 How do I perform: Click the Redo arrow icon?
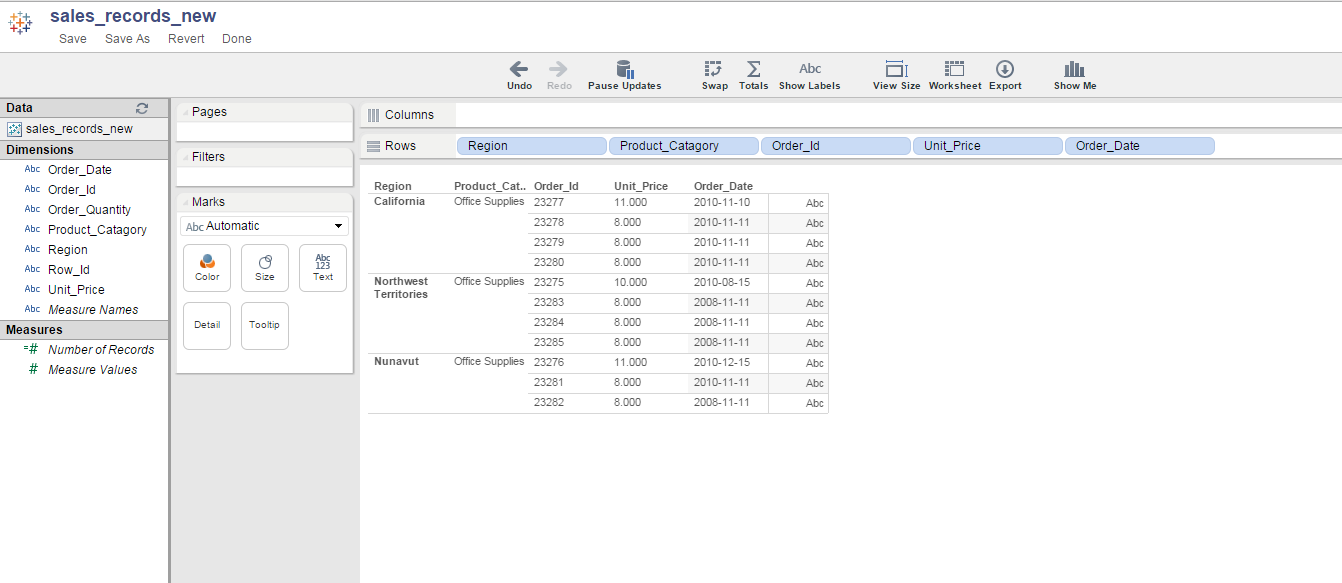(x=558, y=69)
